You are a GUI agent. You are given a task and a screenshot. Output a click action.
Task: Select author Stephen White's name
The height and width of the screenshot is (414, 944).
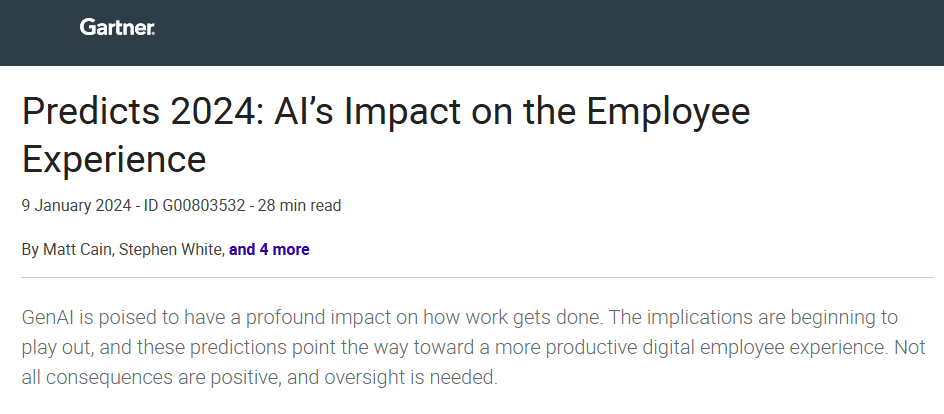pos(169,250)
